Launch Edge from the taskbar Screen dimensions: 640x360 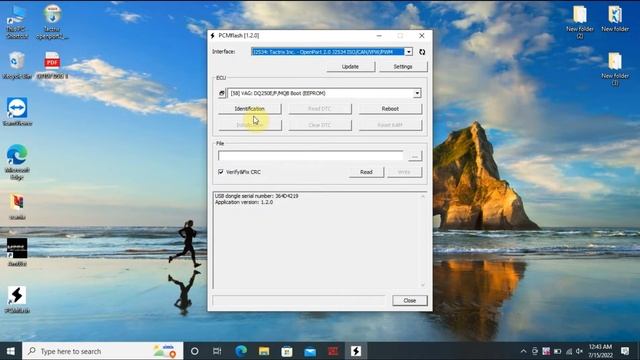click(x=241, y=351)
